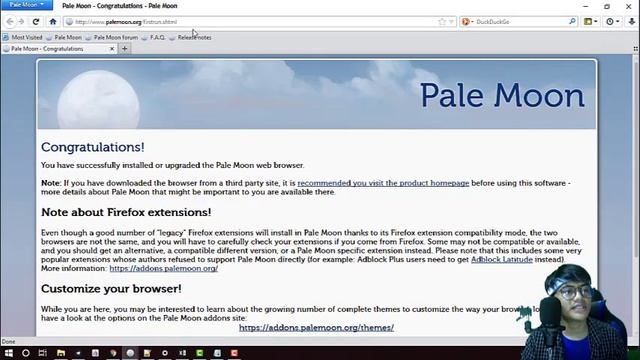
Task: Click the DuckDuckGo search input box
Action: coord(520,22)
